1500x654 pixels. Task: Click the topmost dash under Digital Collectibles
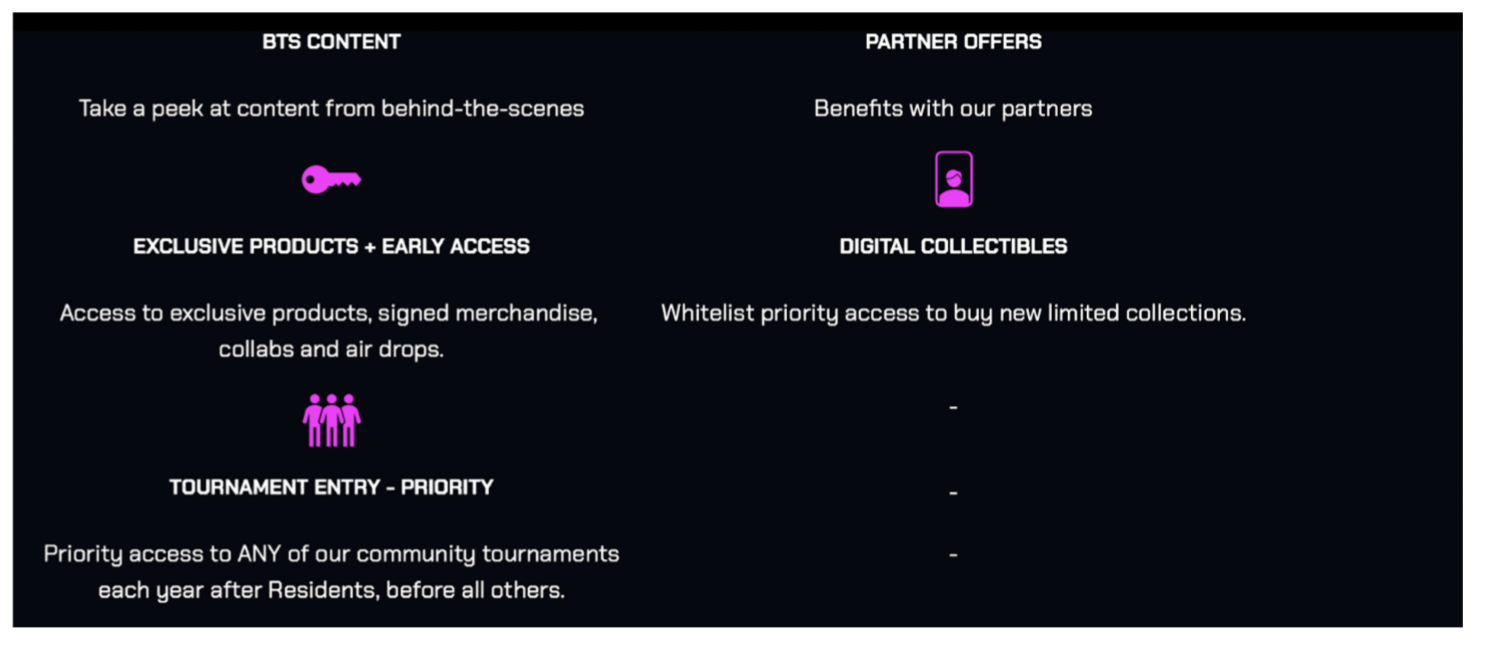[953, 408]
